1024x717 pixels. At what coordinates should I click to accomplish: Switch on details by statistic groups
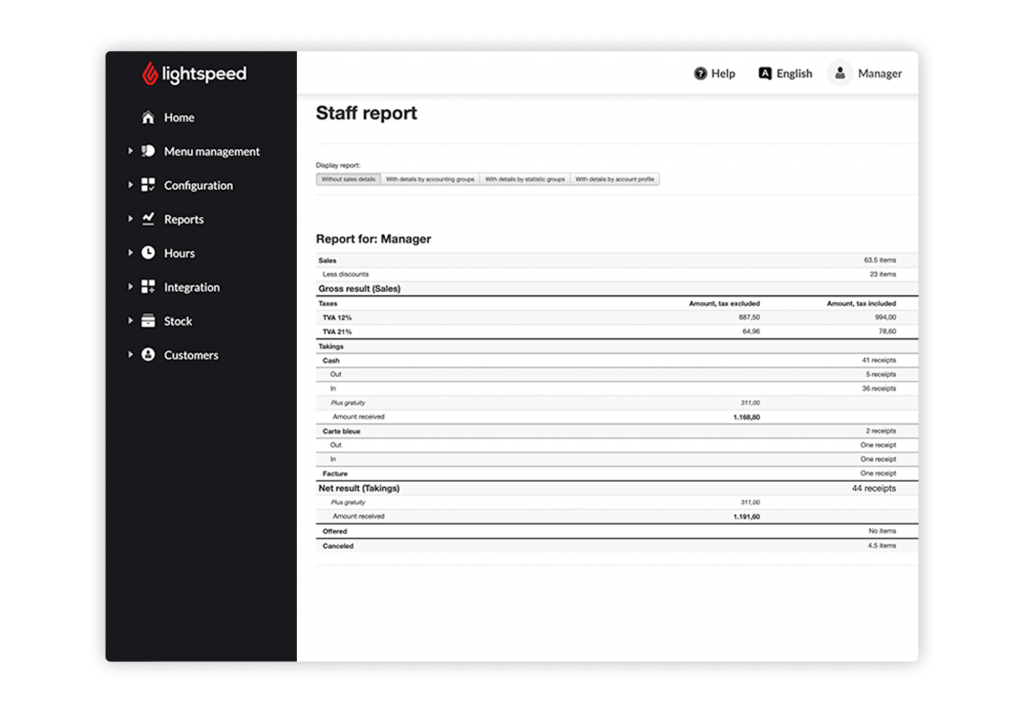(525, 179)
